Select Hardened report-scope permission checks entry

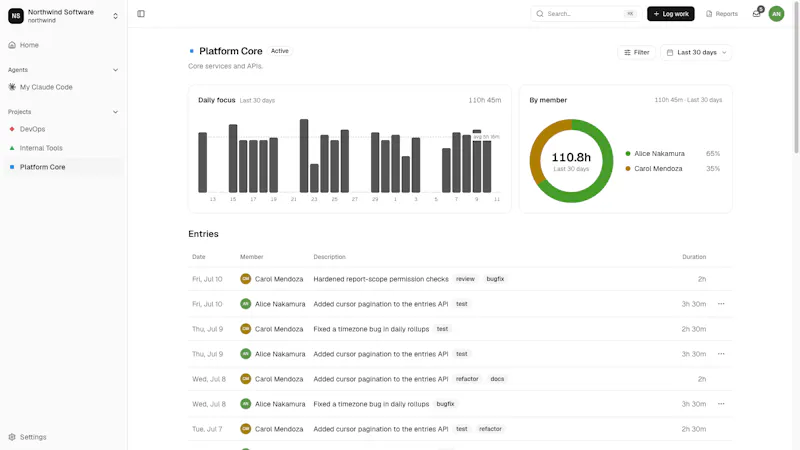click(460, 279)
